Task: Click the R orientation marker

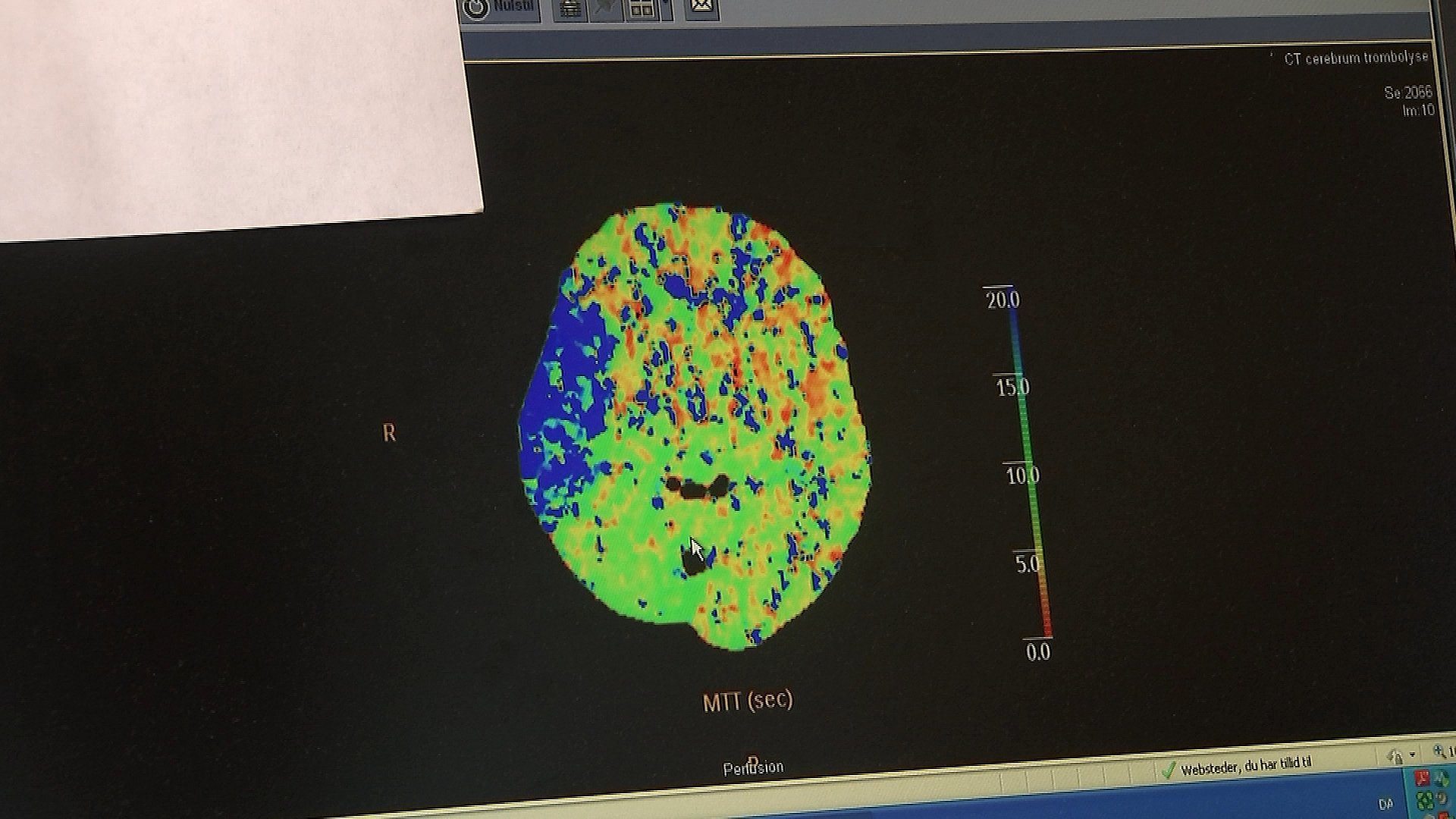Action: [389, 433]
